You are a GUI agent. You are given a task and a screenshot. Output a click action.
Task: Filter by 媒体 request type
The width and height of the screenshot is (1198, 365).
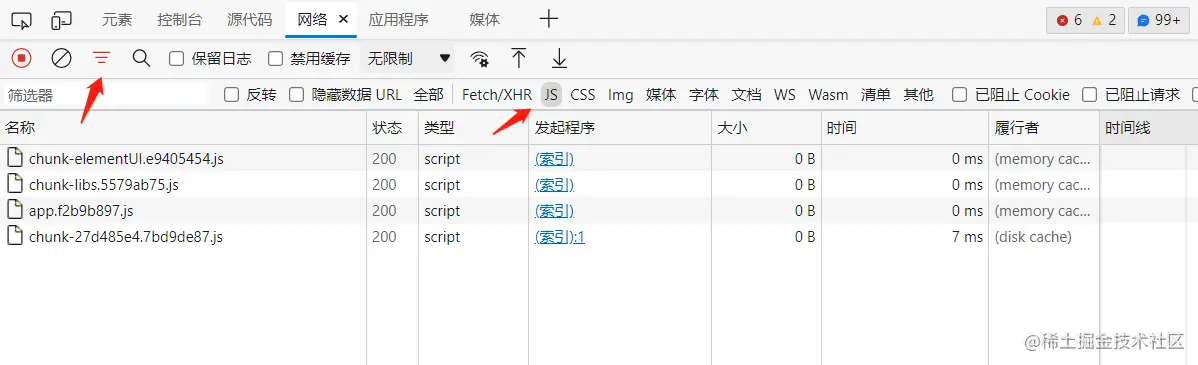[x=661, y=95]
